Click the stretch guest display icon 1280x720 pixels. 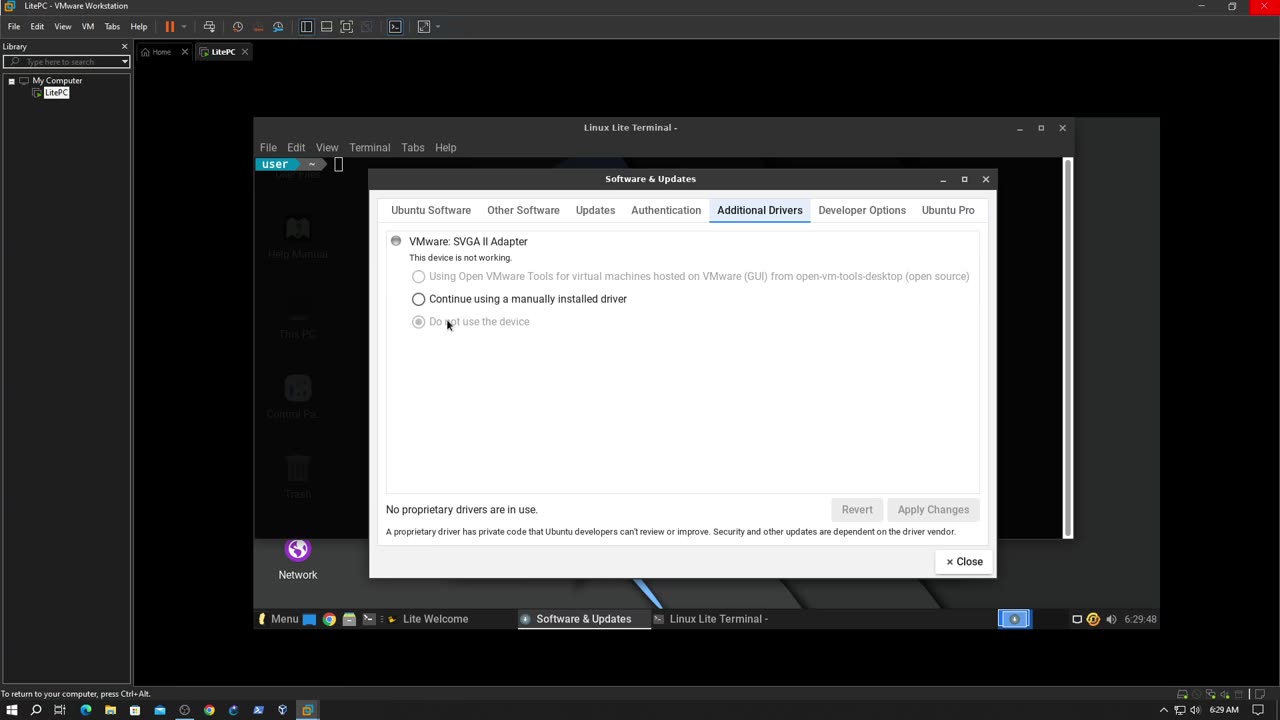(423, 27)
